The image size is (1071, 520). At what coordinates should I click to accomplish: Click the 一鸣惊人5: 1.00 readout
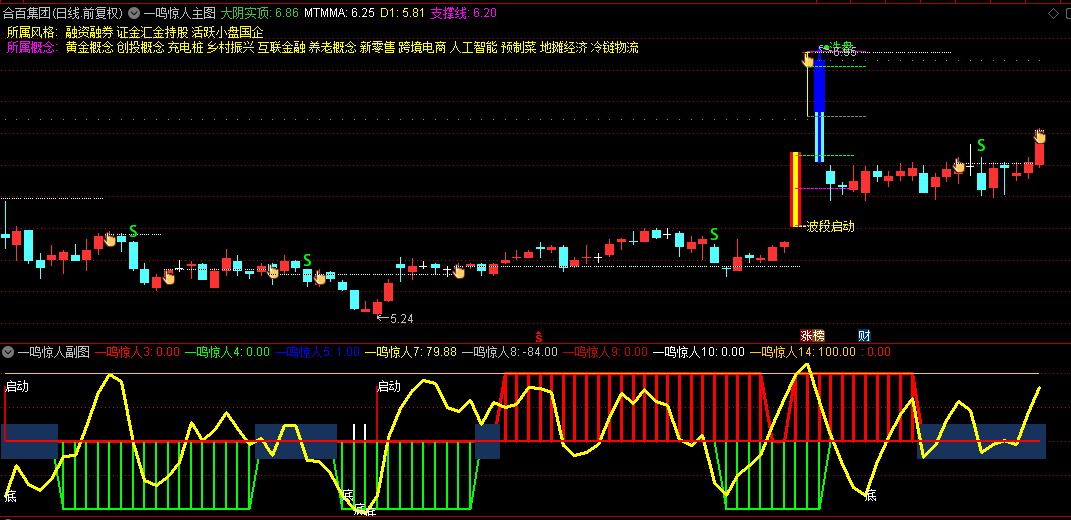[x=318, y=353]
